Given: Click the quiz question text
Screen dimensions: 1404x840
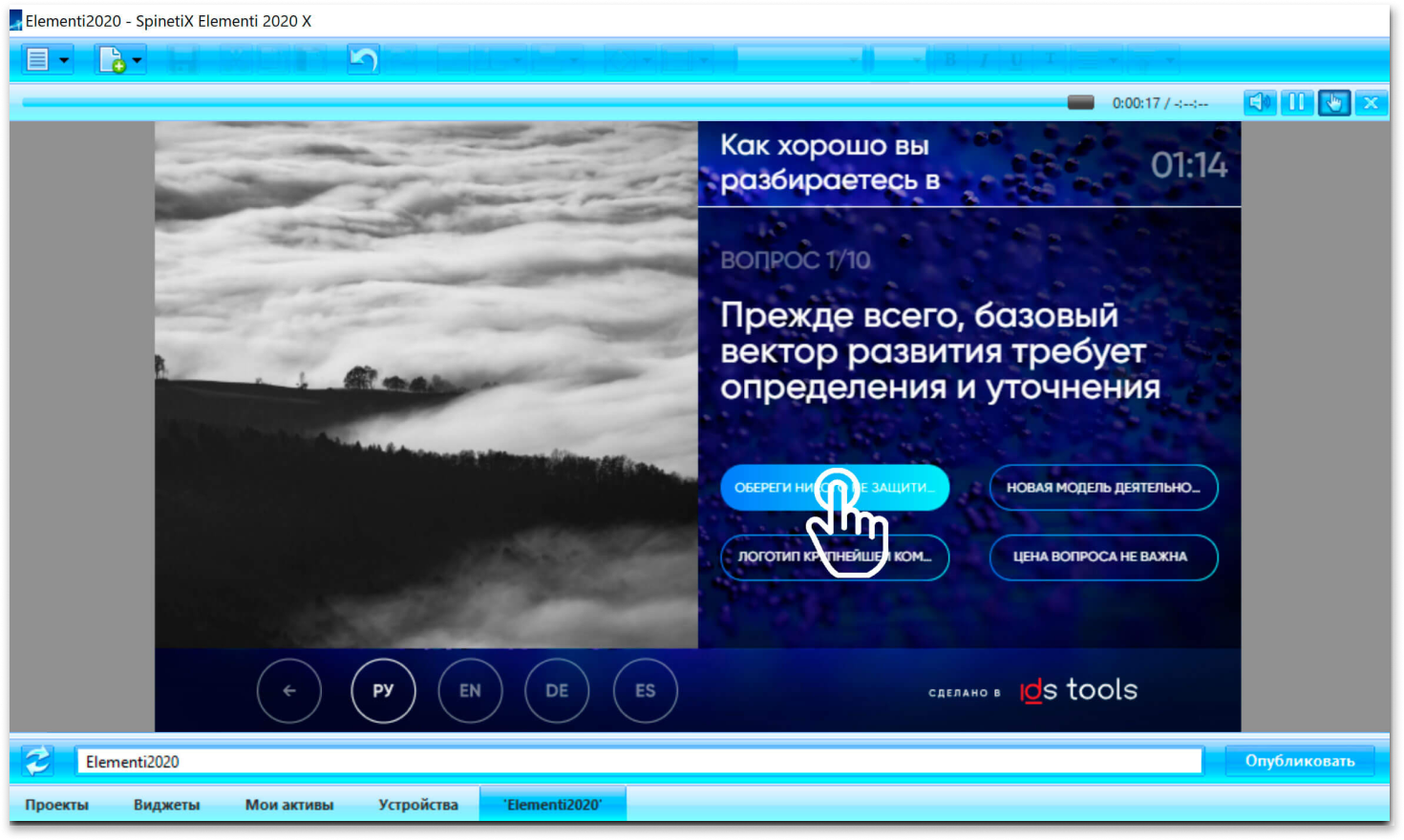Looking at the screenshot, I should coord(940,351).
